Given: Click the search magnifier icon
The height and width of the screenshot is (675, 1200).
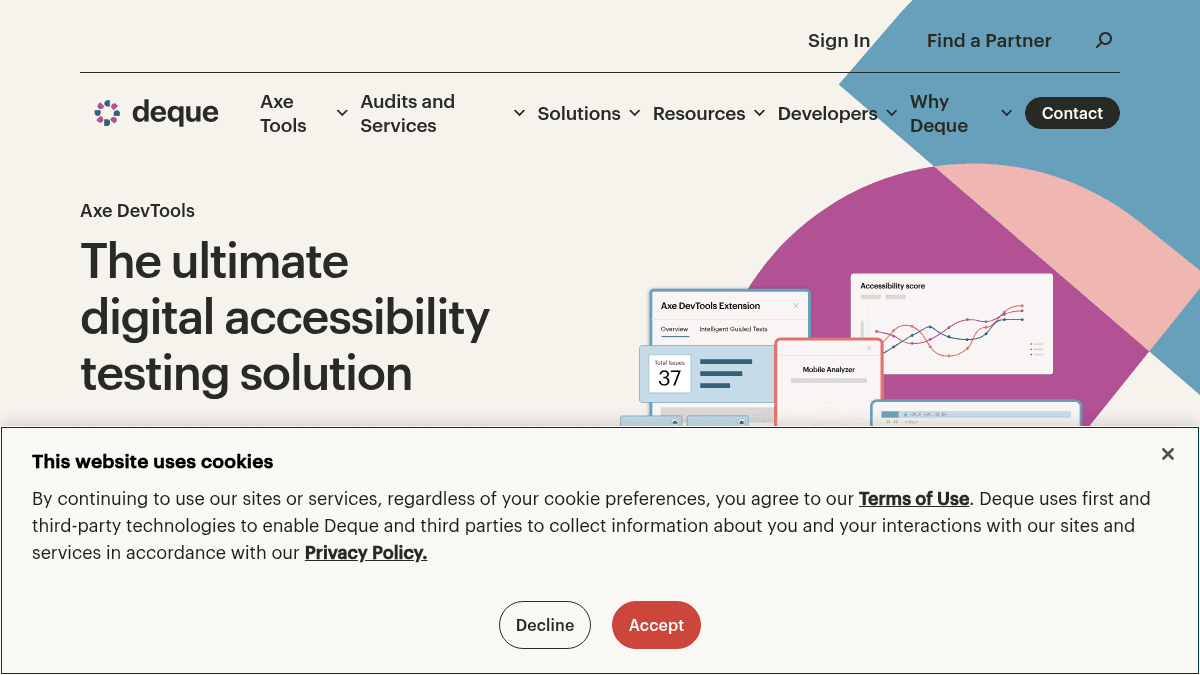Looking at the screenshot, I should pos(1104,41).
